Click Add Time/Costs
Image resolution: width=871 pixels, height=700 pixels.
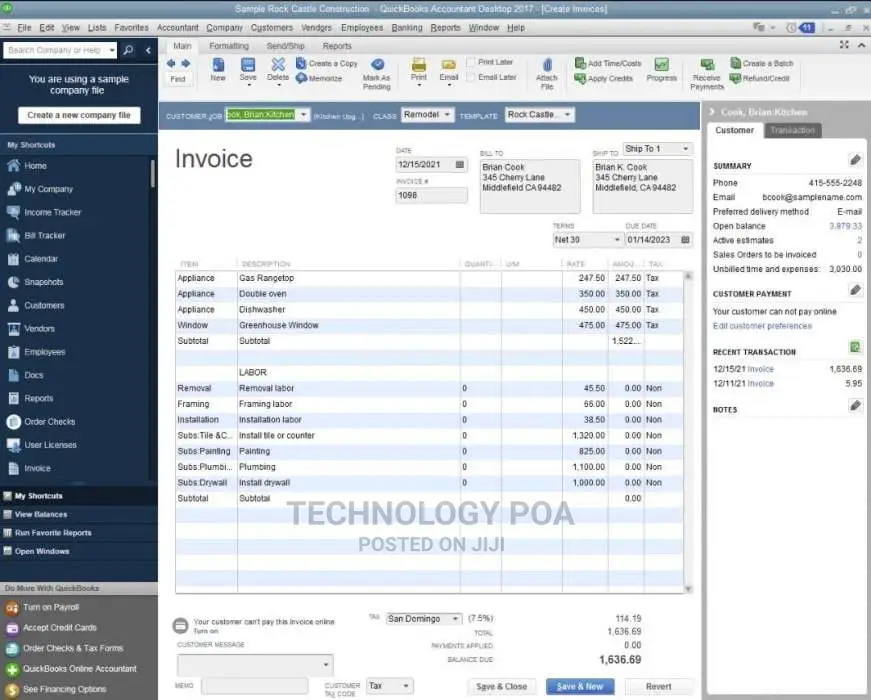[608, 63]
